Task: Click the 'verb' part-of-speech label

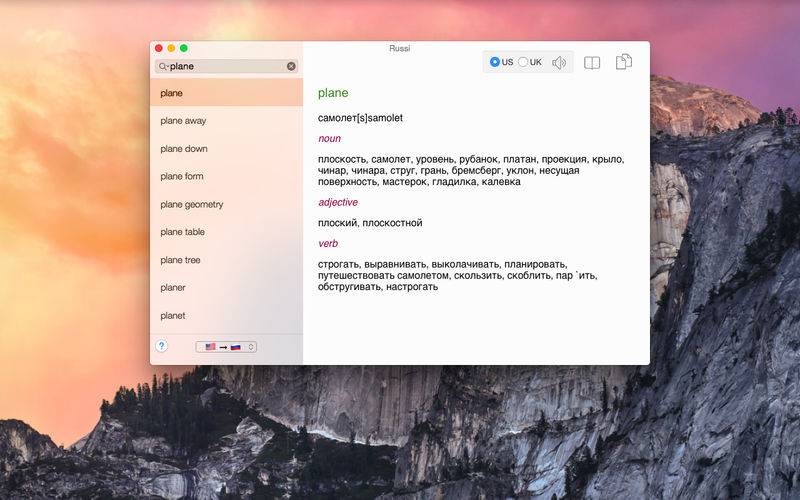Action: (x=328, y=244)
